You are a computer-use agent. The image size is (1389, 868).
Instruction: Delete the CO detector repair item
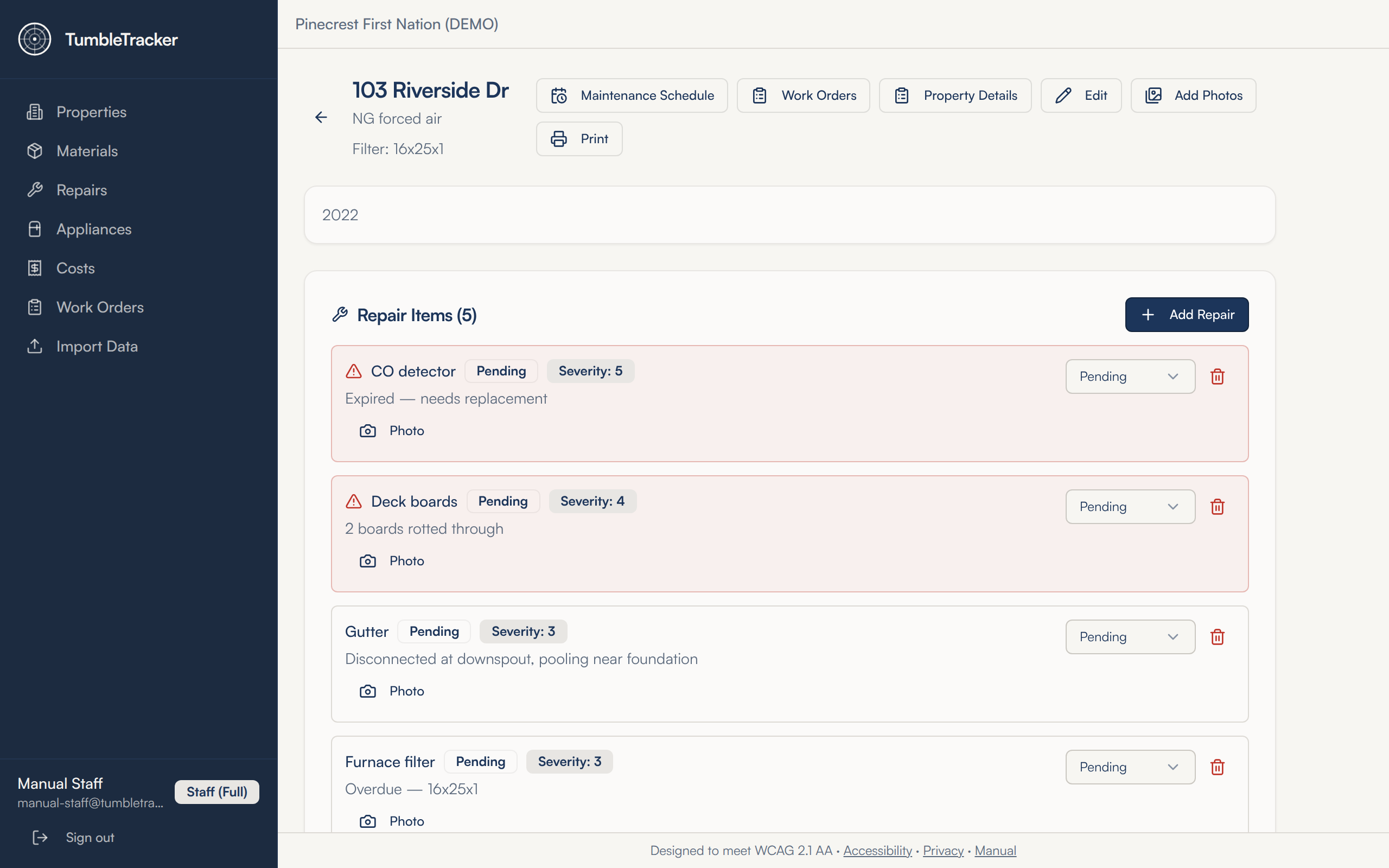1217,376
